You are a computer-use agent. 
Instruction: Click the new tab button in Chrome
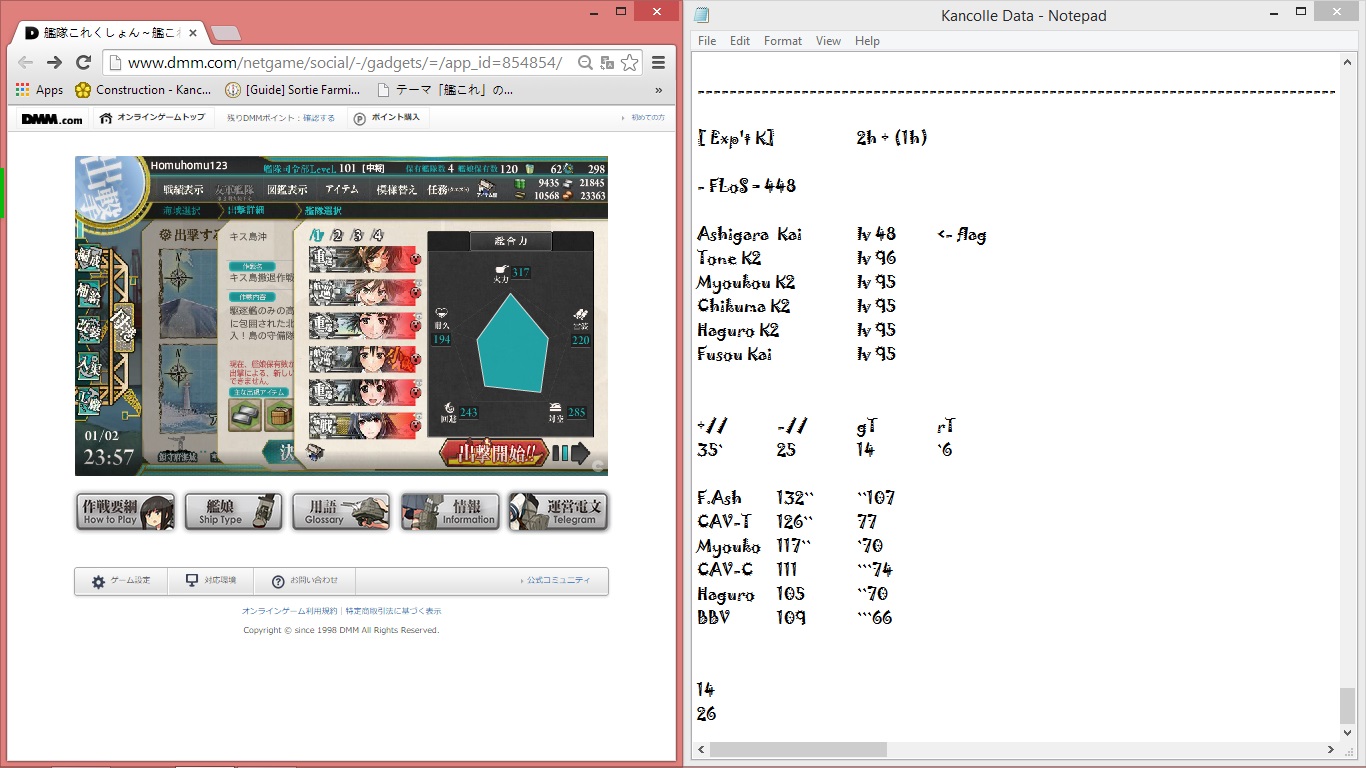pos(226,34)
